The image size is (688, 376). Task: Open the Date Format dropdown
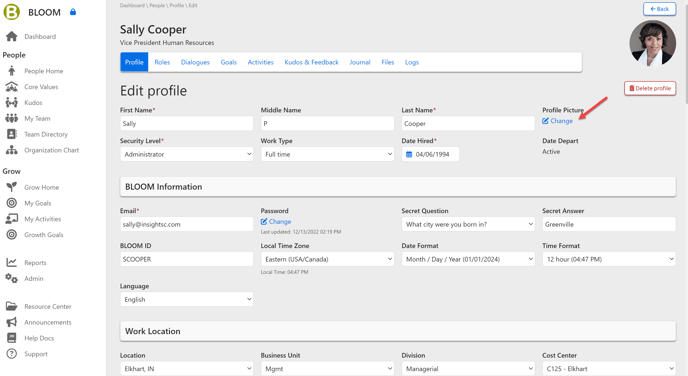coord(468,259)
